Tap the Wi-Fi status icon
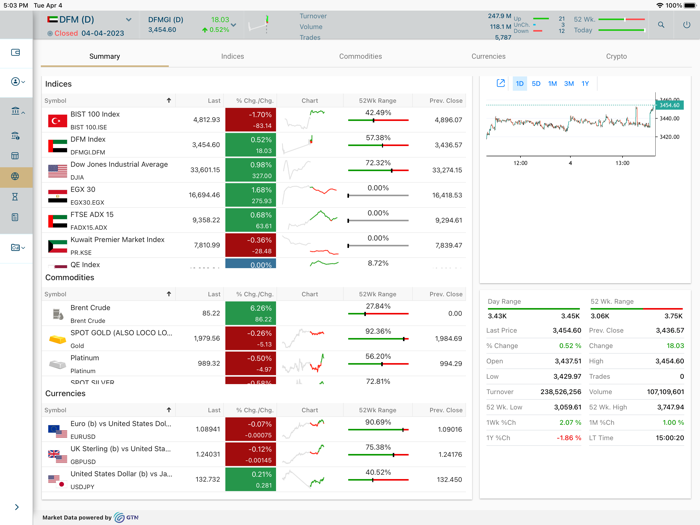 pos(660,5)
